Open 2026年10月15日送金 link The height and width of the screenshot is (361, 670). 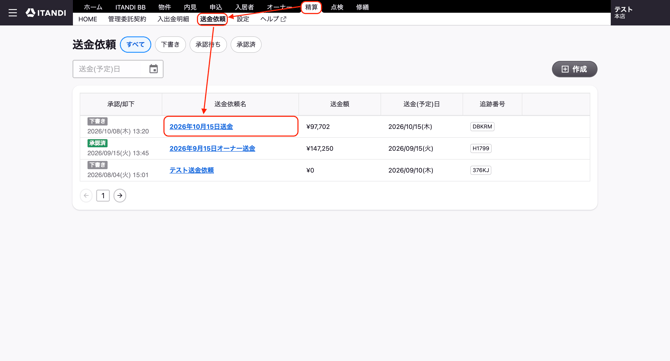click(x=201, y=126)
